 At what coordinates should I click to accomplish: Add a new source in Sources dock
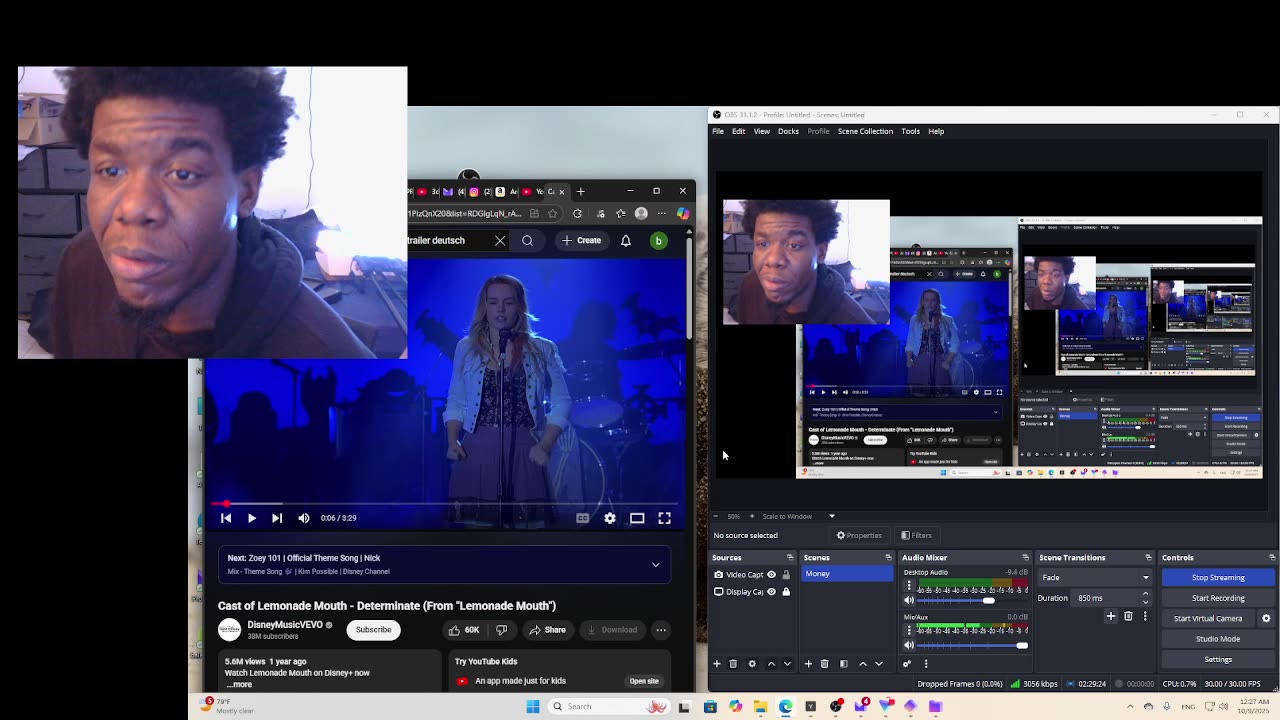click(716, 664)
